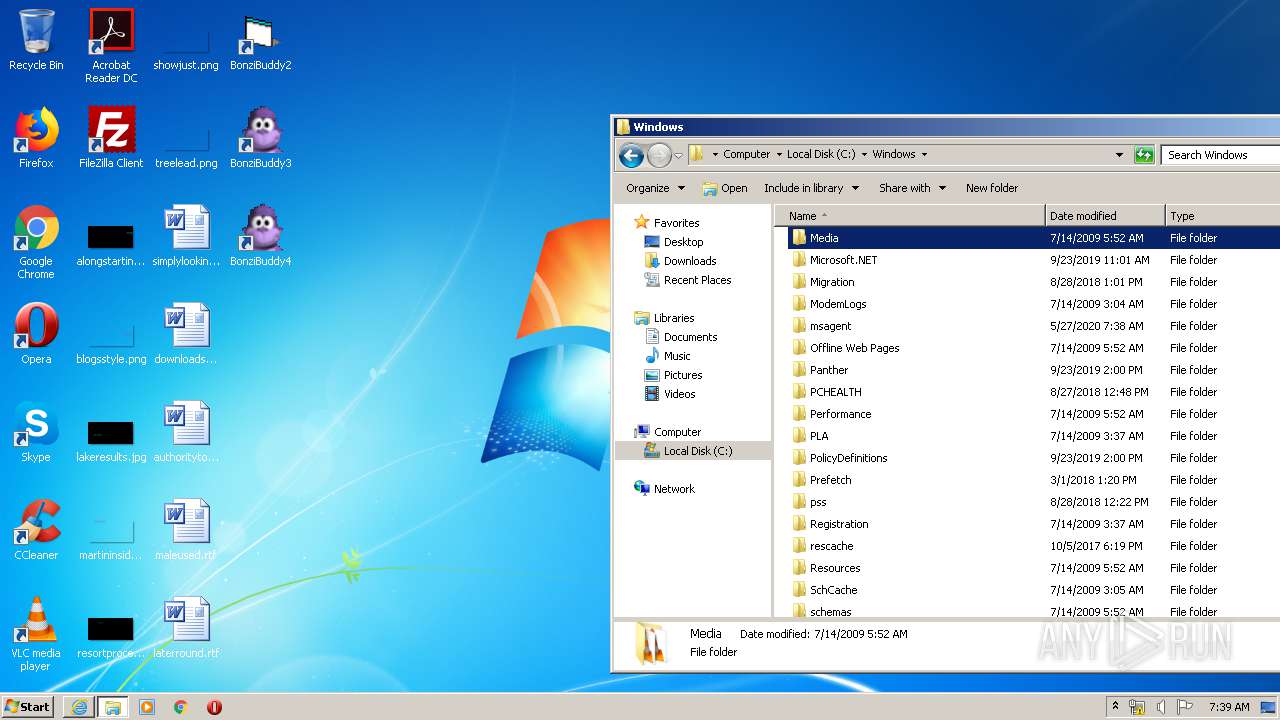Screen dimensions: 1280x720
Task: Launch Google Chrome desktop shortcut
Action: 36,242
